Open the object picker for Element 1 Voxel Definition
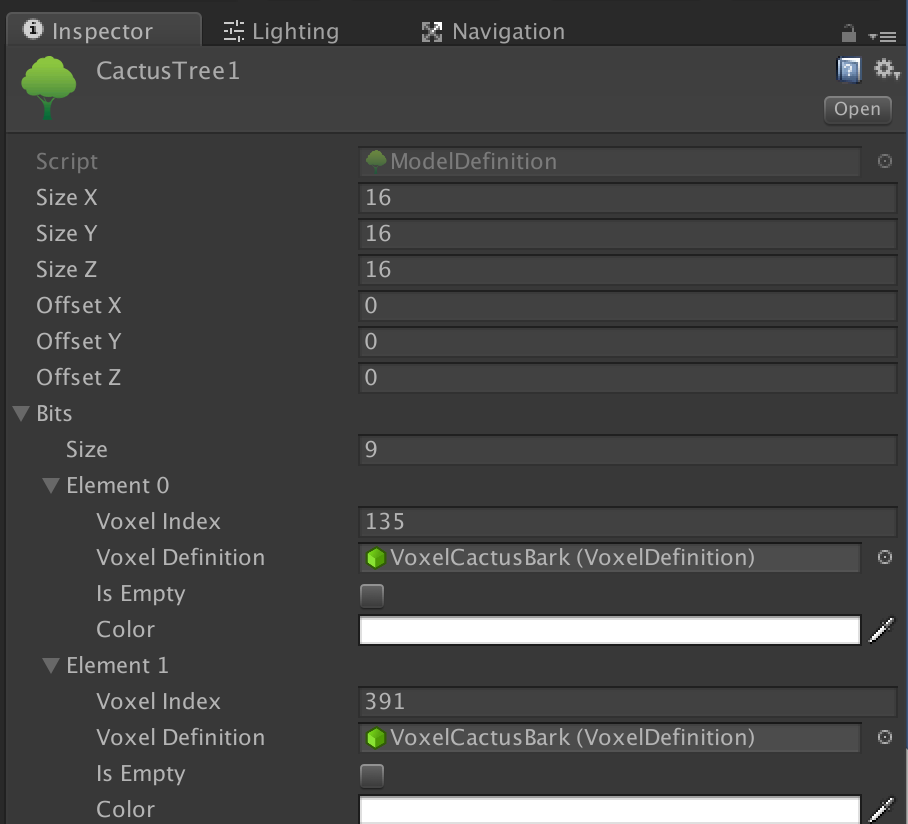Viewport: 908px width, 824px height. 884,737
